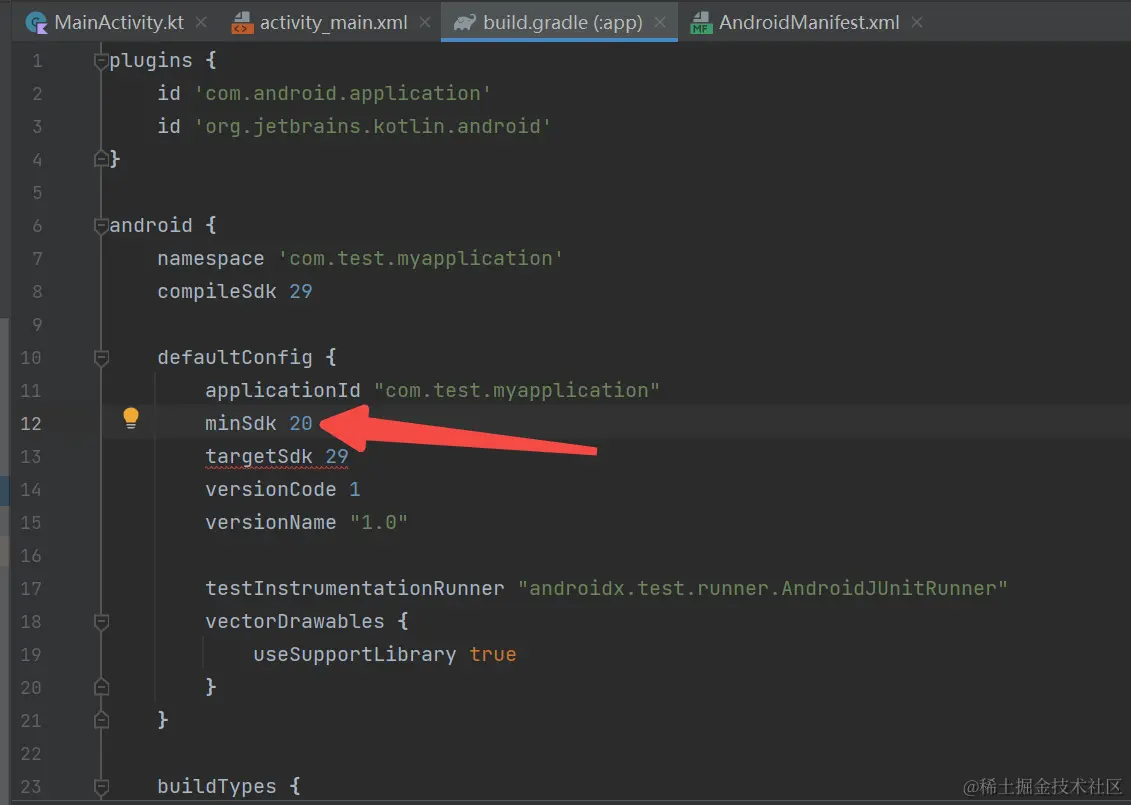Click the targetSdk value 29
This screenshot has height=805, width=1131.
coord(337,457)
